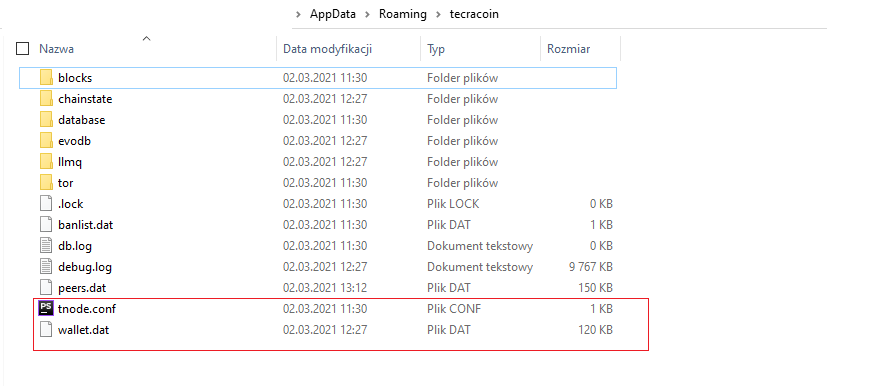Select the wallet.dat file icon
The width and height of the screenshot is (883, 386).
(x=46, y=330)
